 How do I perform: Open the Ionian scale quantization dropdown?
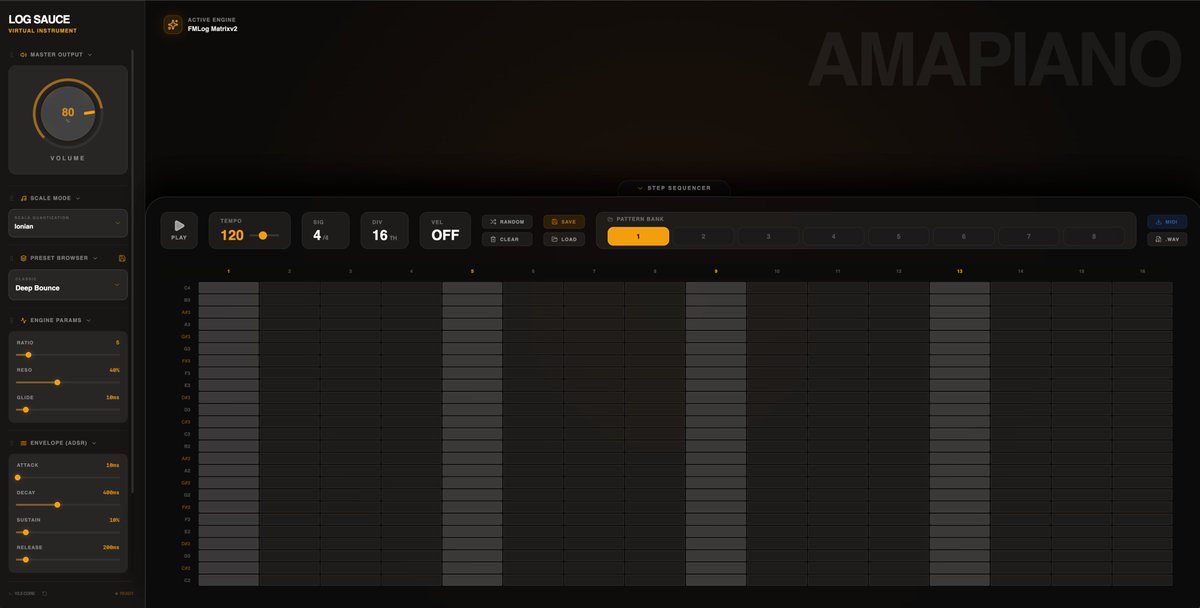point(68,223)
